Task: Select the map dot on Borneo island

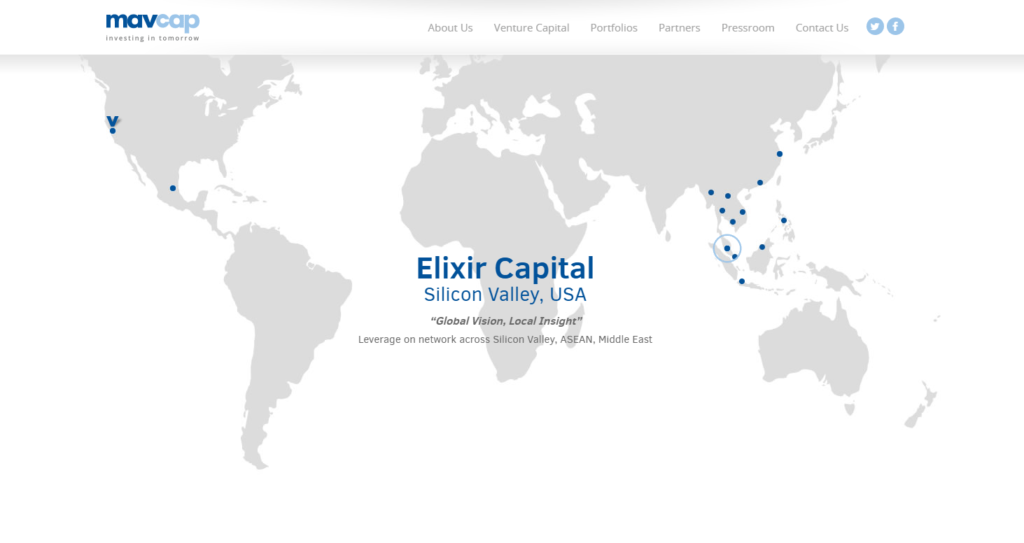Action: [x=762, y=247]
